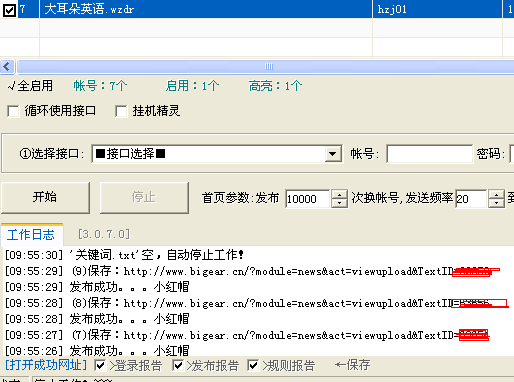This screenshot has width=514, height=382.
Task: Decrease the send frequency with the down arrow
Action: tap(496, 203)
